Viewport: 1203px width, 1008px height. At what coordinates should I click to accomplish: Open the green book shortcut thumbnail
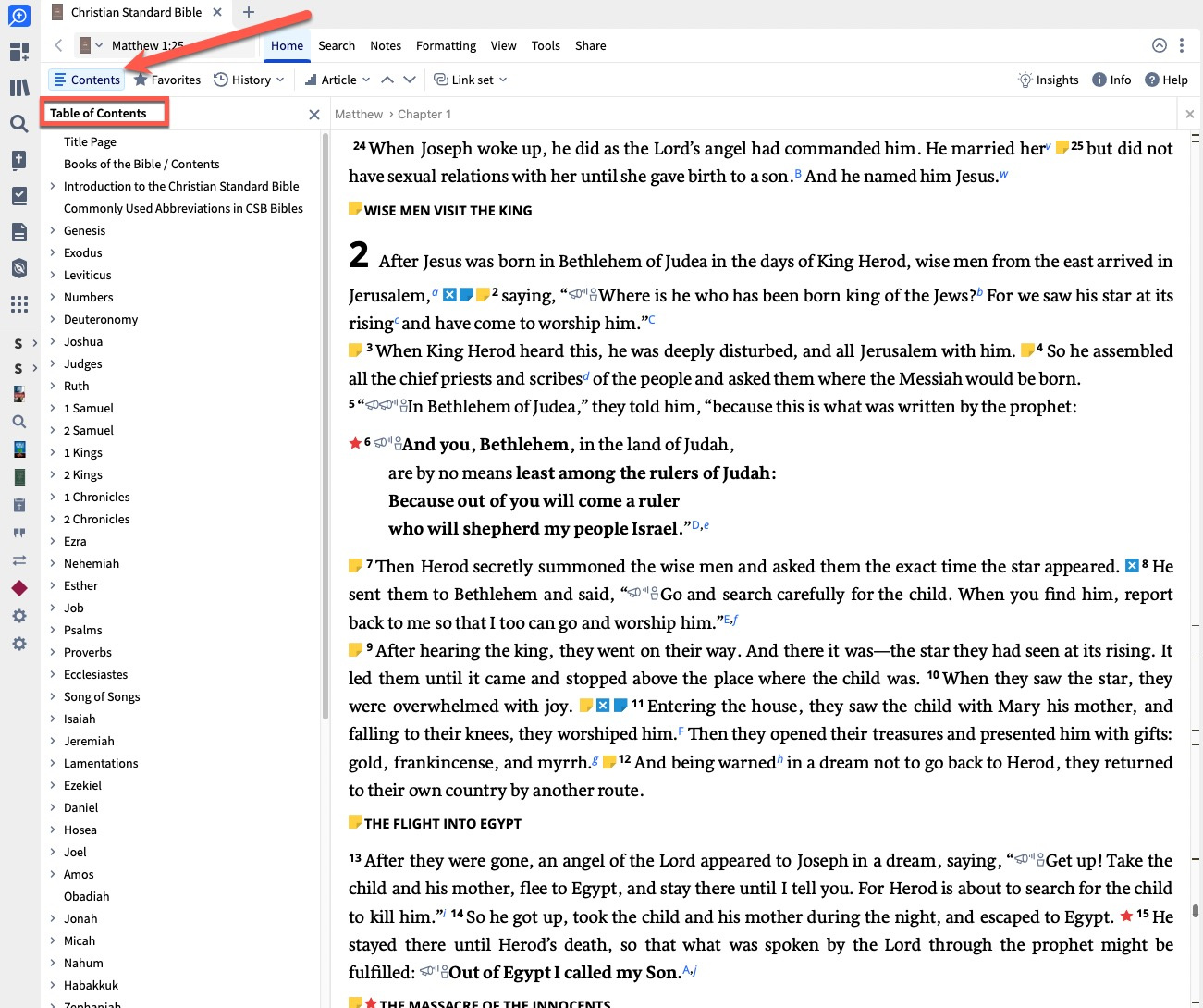click(x=19, y=477)
